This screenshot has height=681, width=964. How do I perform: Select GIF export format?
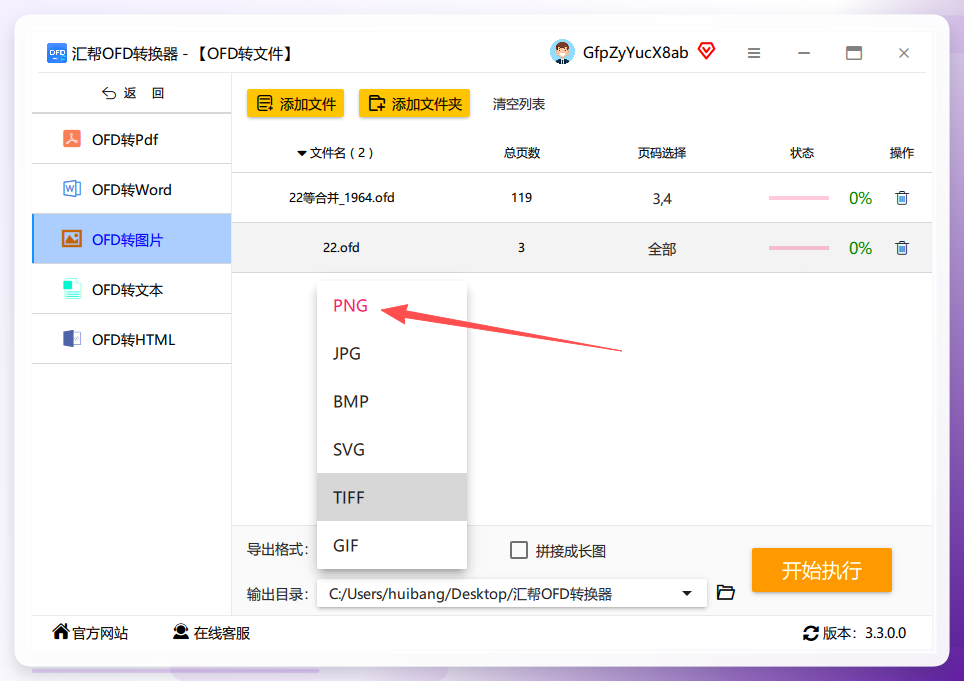392,545
